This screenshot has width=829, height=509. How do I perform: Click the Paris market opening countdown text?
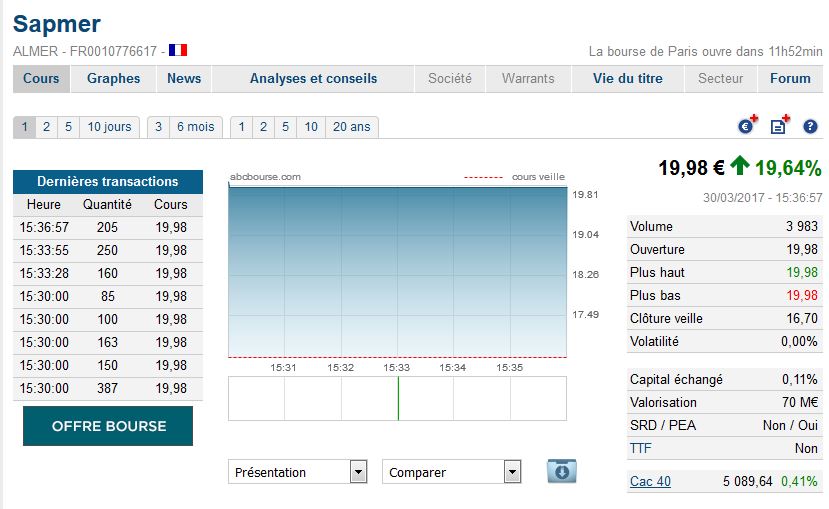(x=705, y=51)
